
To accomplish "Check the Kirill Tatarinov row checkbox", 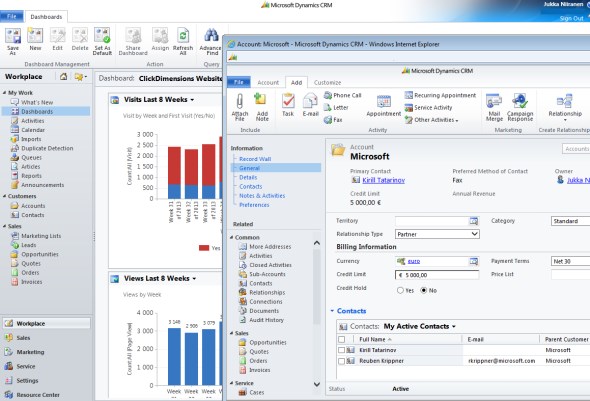I will [x=342, y=350].
